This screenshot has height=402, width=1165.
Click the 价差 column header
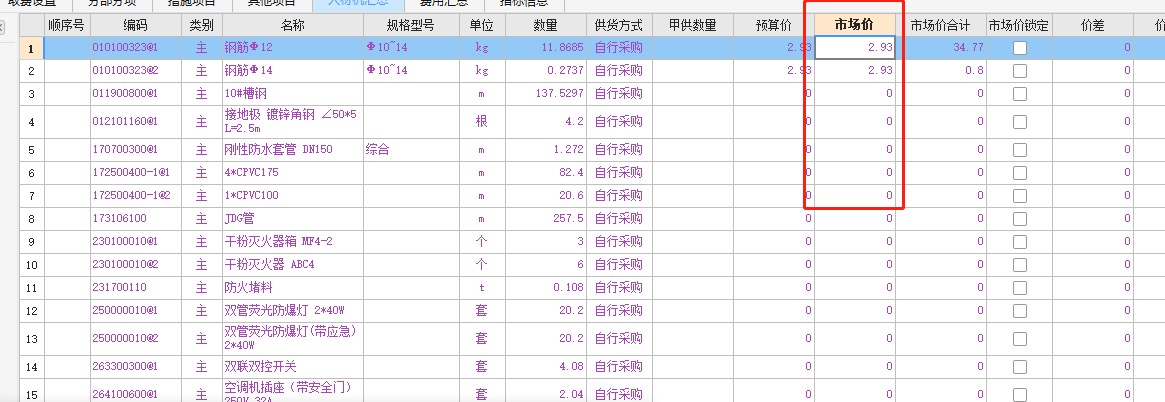click(1093, 26)
